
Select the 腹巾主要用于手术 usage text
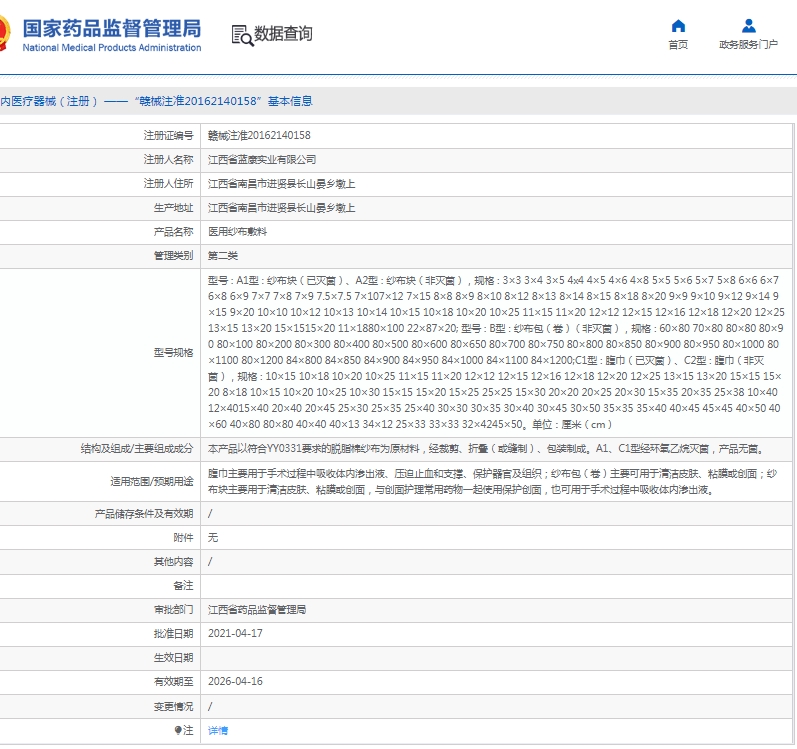tap(492, 482)
